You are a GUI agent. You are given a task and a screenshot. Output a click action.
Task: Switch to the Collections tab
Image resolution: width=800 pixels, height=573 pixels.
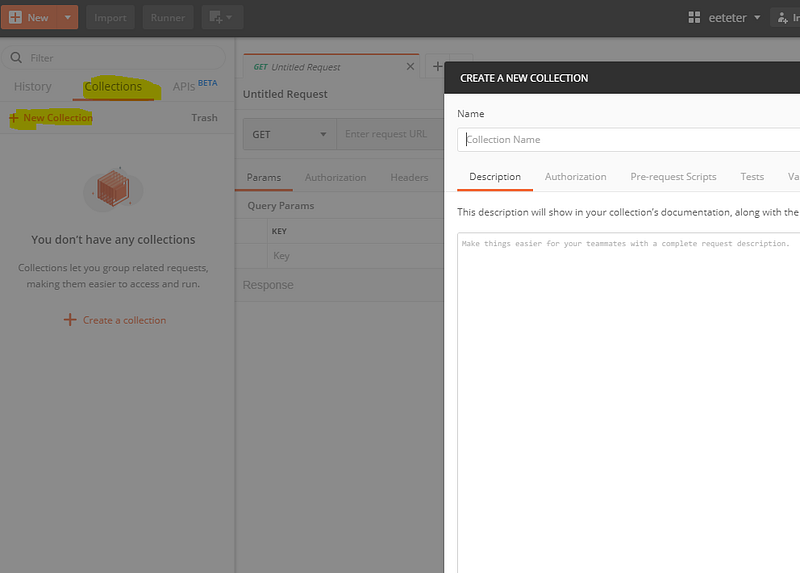pos(113,87)
